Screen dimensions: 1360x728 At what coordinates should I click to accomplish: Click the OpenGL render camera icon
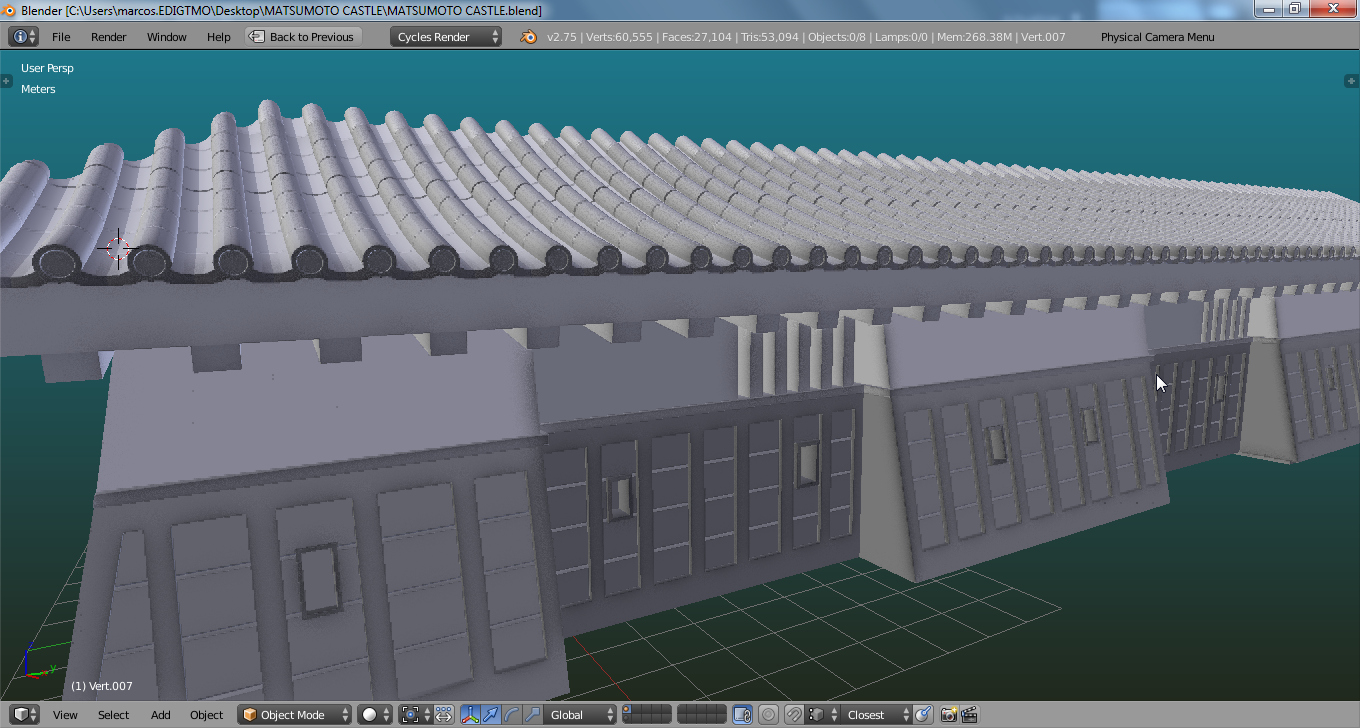[x=948, y=715]
